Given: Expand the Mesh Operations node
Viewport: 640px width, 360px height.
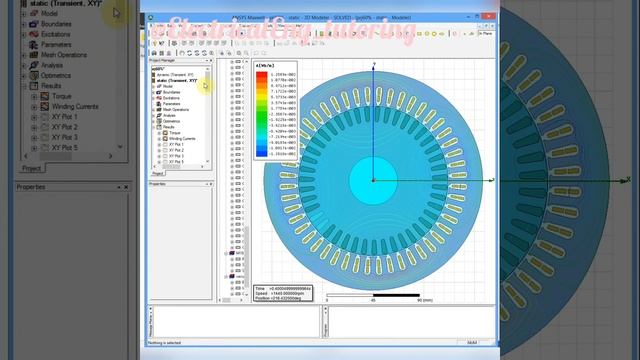Looking at the screenshot, I should pos(154,110).
